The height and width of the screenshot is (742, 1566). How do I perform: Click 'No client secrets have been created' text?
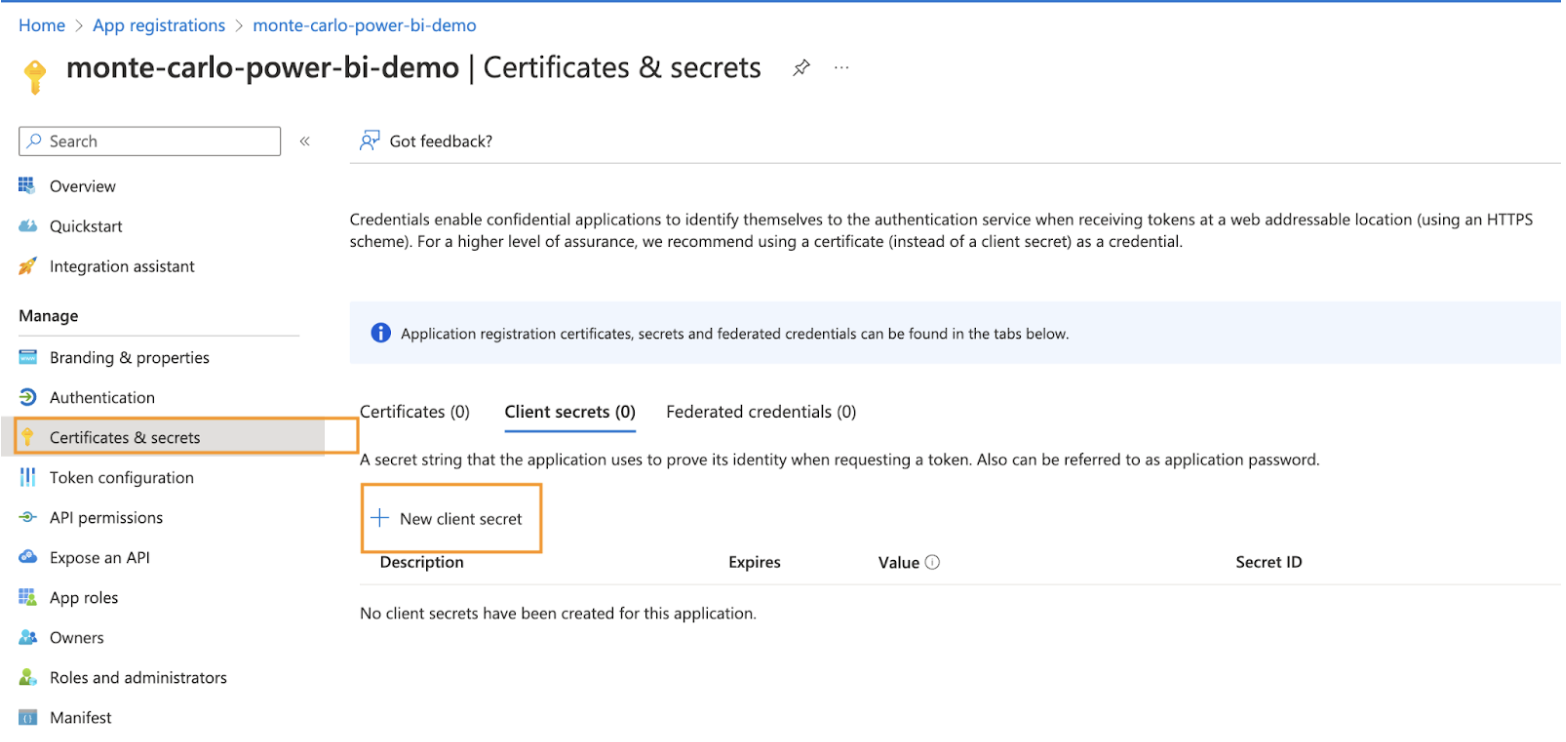pyautogui.click(x=558, y=613)
